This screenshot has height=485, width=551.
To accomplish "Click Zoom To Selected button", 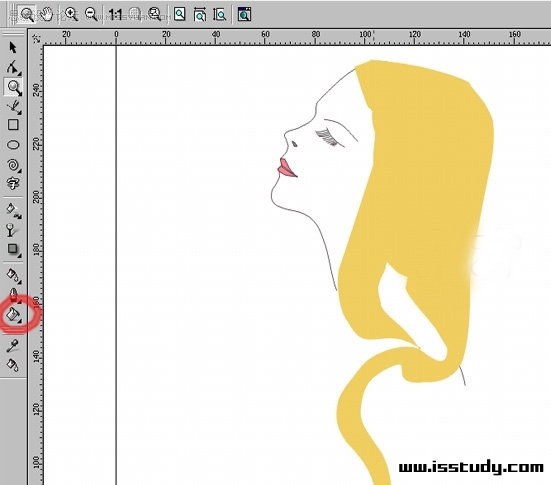I will 135,14.
